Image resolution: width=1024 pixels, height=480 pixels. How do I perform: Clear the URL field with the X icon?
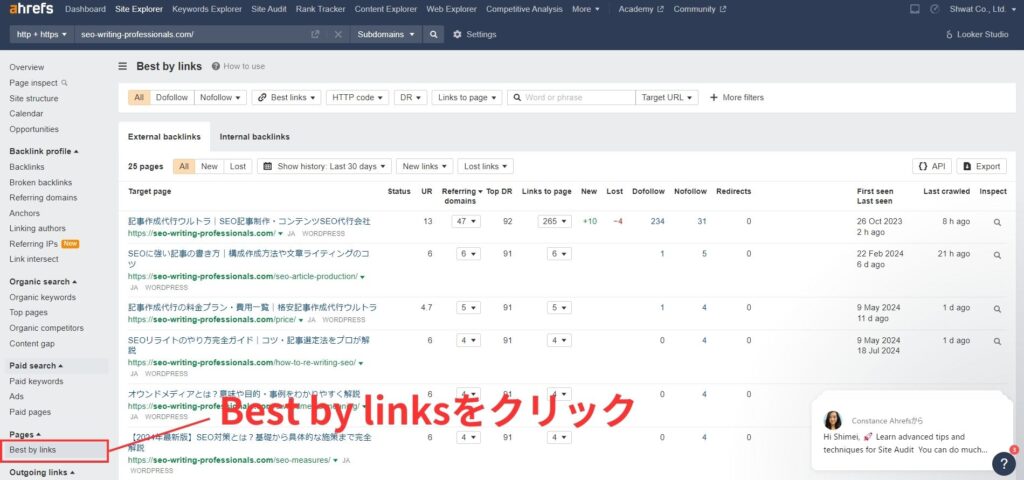coord(338,35)
